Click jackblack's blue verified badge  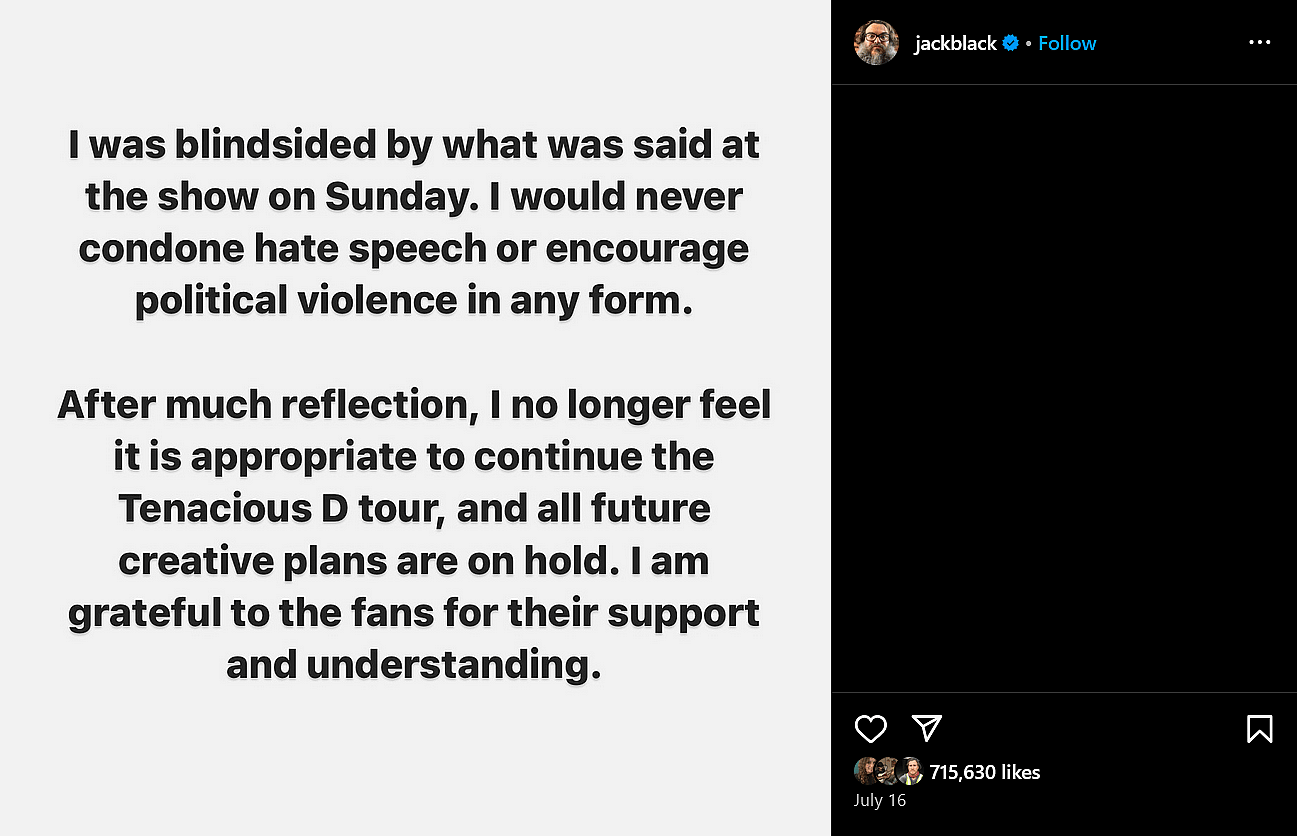(1010, 43)
